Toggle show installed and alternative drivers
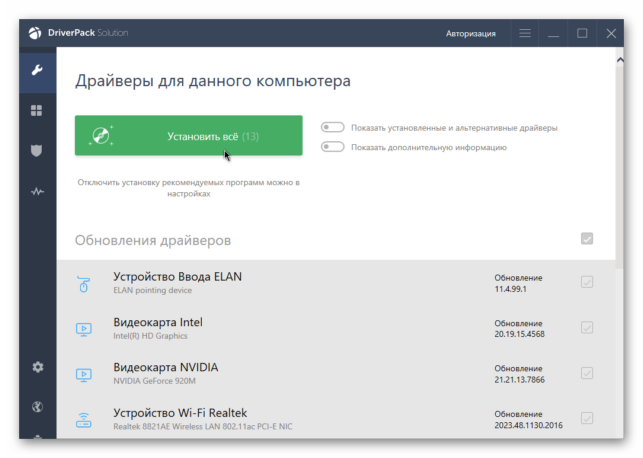Screen dimensions: 643x458 (333, 127)
